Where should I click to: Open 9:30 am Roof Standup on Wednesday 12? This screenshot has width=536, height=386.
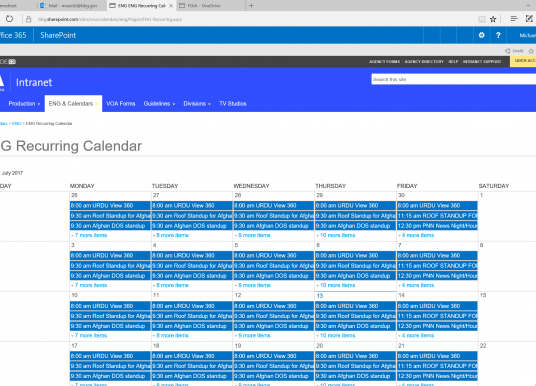point(273,316)
